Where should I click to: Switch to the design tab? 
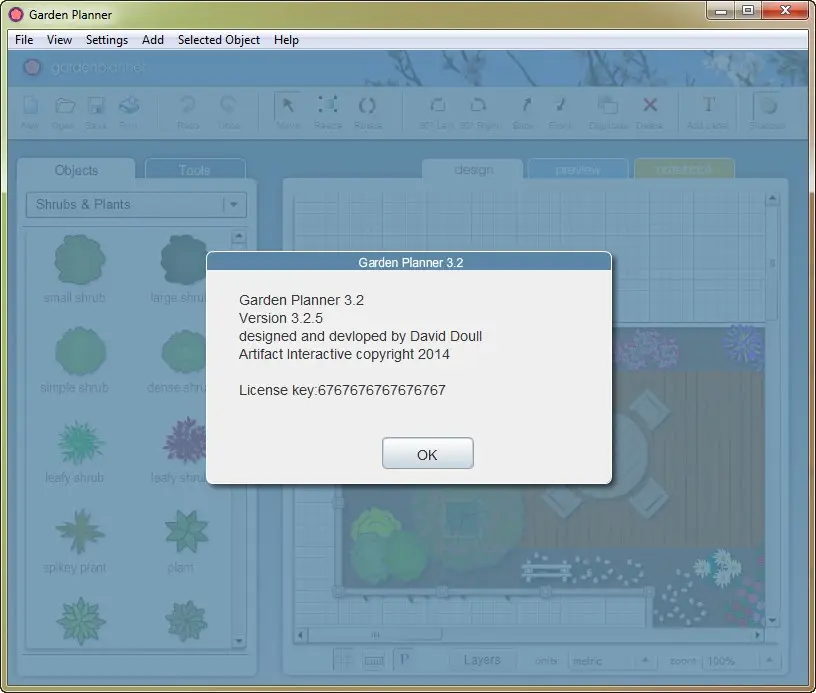pos(473,170)
